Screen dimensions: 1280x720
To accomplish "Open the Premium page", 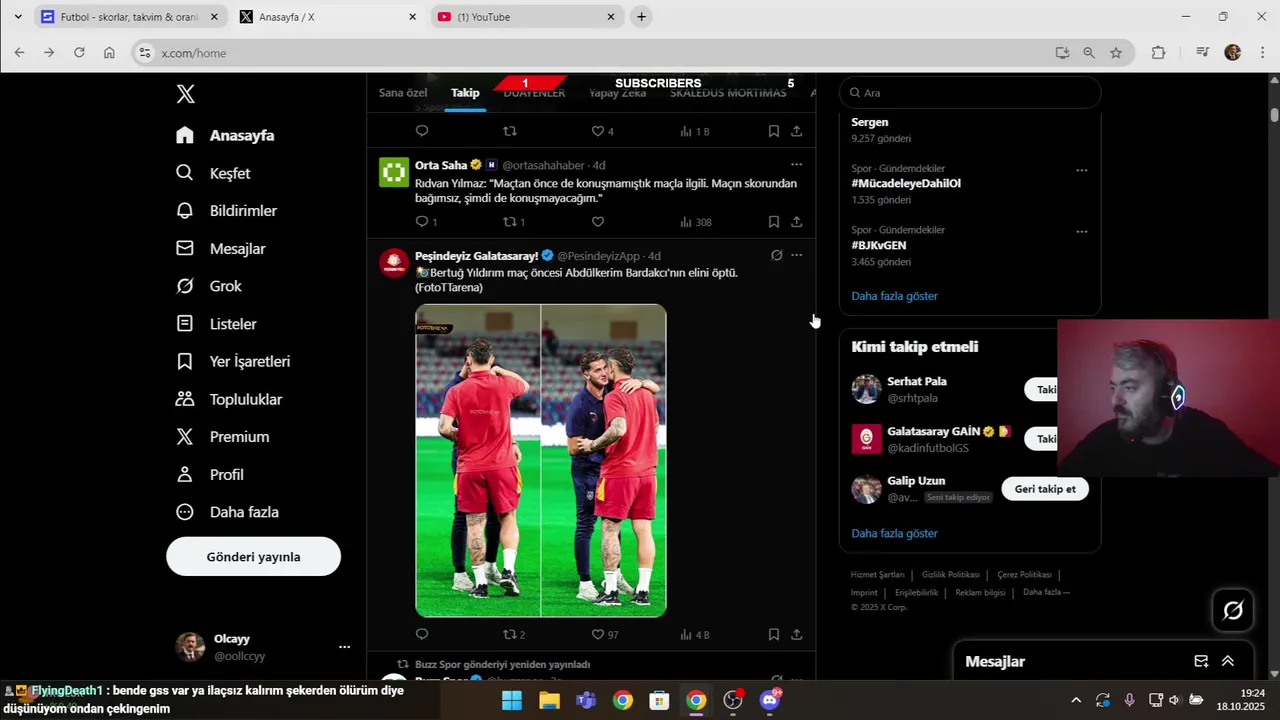I will click(222, 437).
